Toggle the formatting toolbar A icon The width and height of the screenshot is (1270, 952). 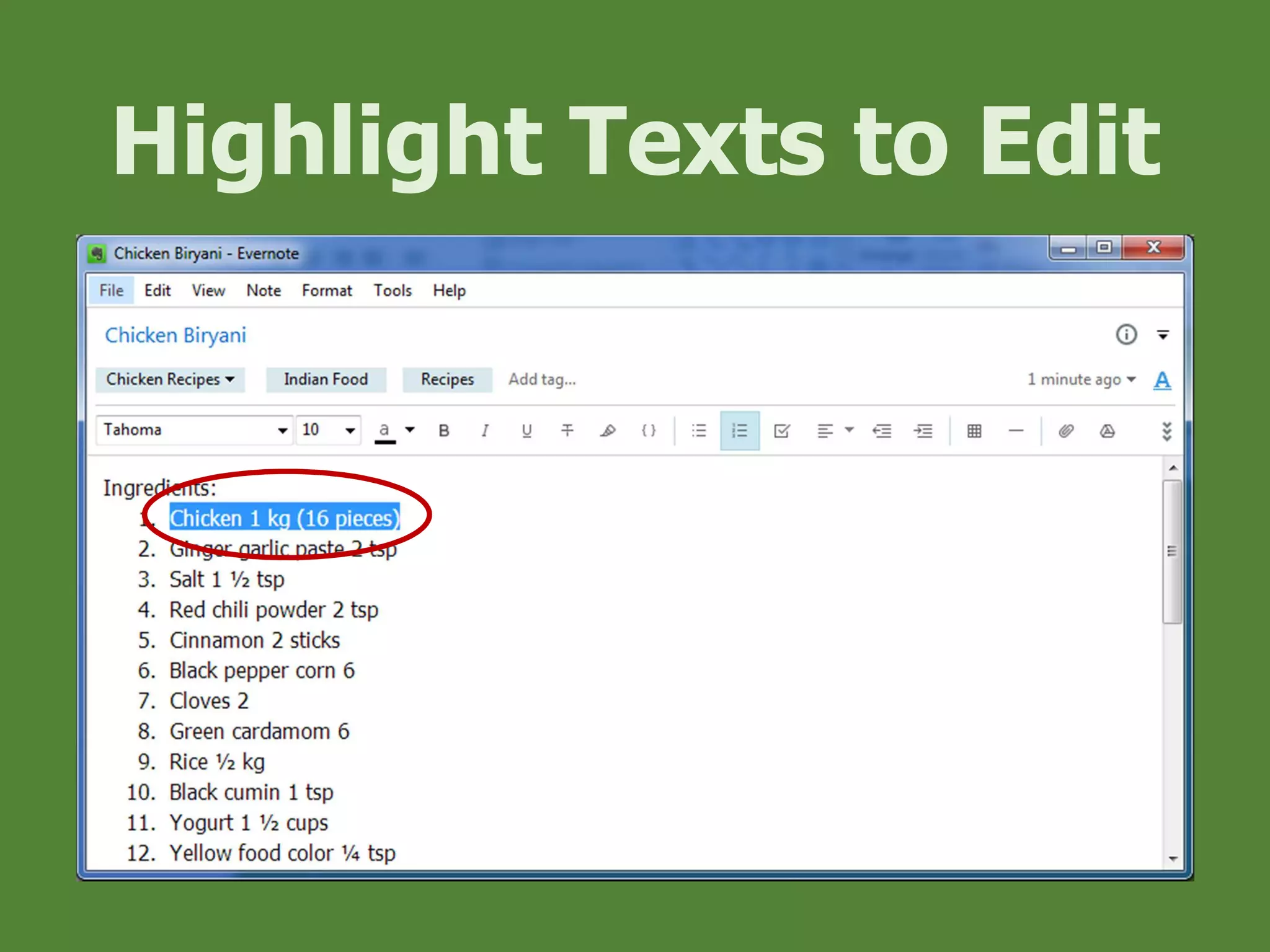pyautogui.click(x=1162, y=380)
